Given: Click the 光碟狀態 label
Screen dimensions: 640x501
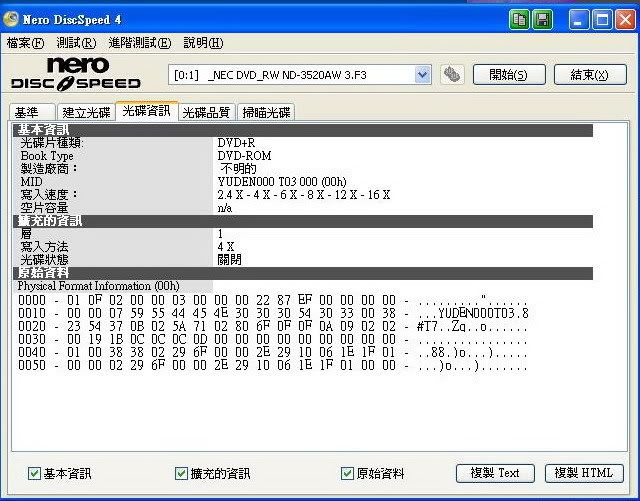Looking at the screenshot, I should pyautogui.click(x=44, y=260).
